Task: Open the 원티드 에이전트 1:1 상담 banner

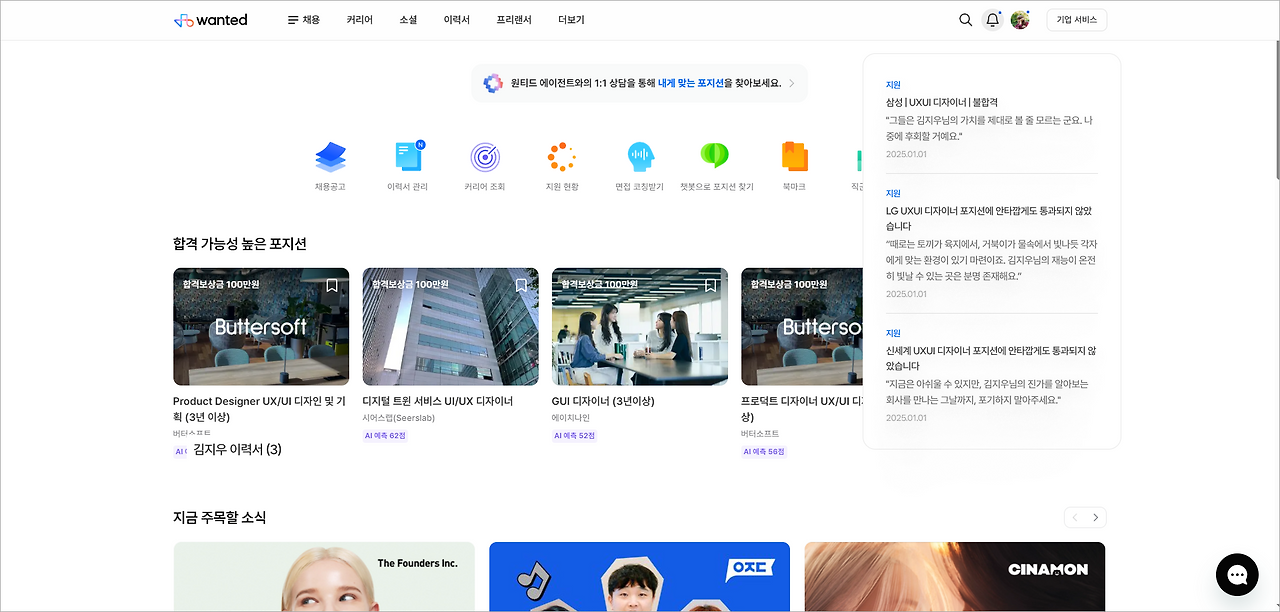Action: (639, 83)
